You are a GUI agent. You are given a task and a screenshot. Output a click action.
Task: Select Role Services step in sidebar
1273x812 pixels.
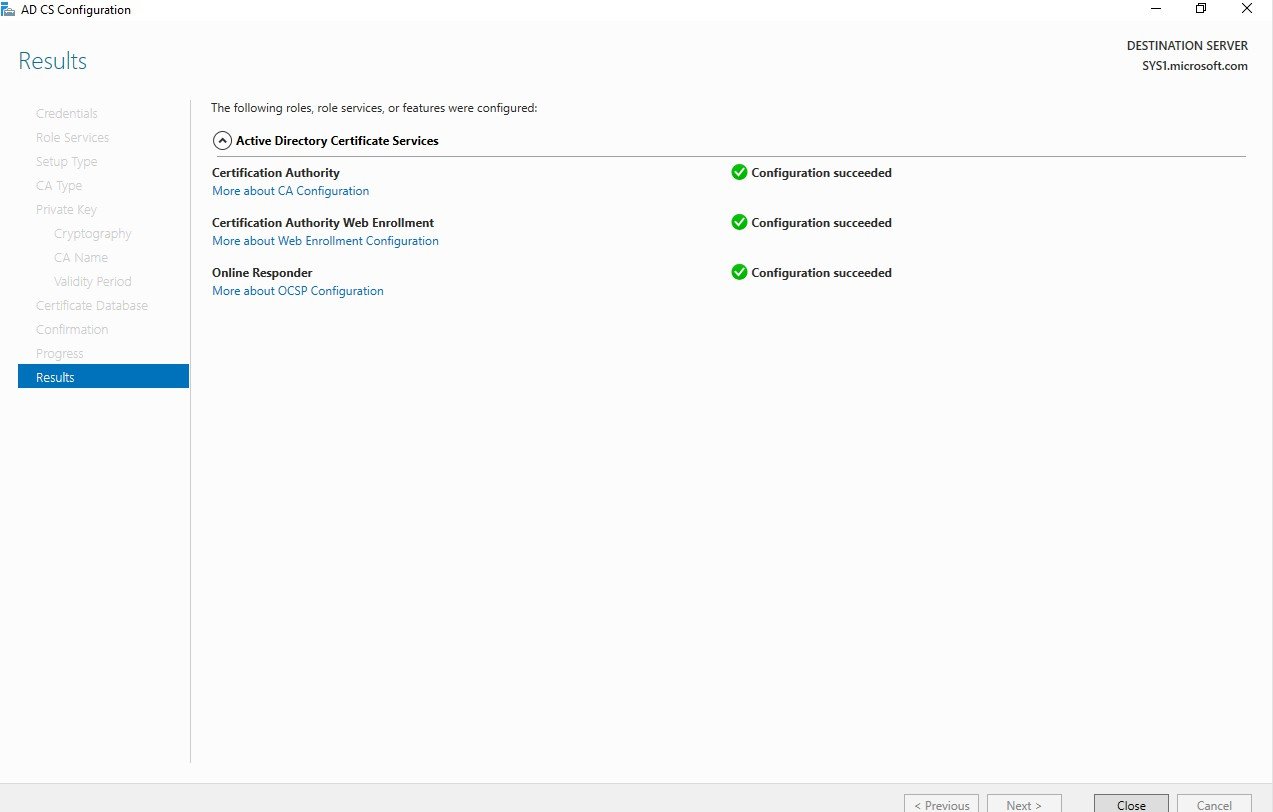73,138
